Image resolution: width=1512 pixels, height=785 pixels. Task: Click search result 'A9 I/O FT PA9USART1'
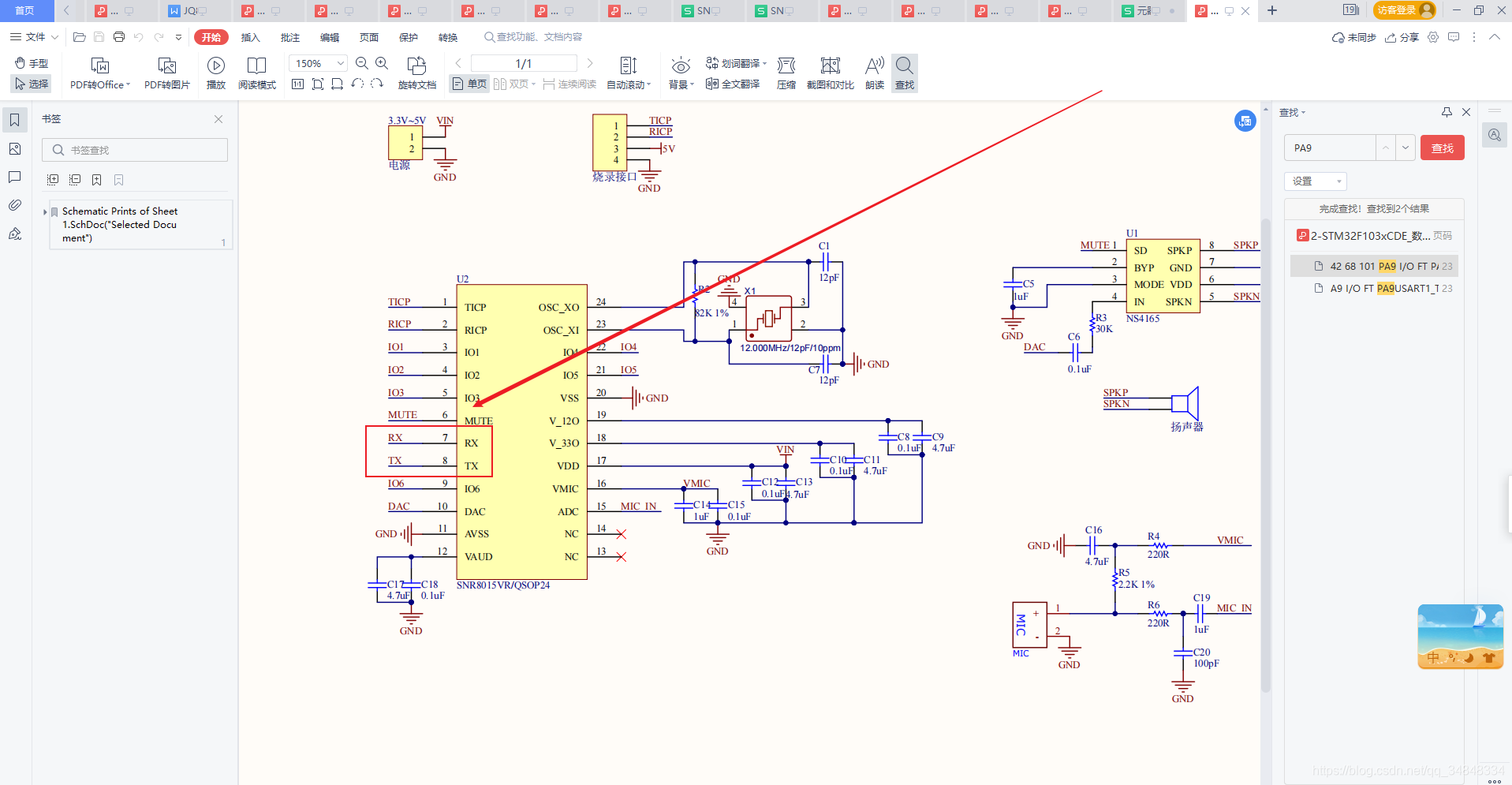tap(1374, 288)
